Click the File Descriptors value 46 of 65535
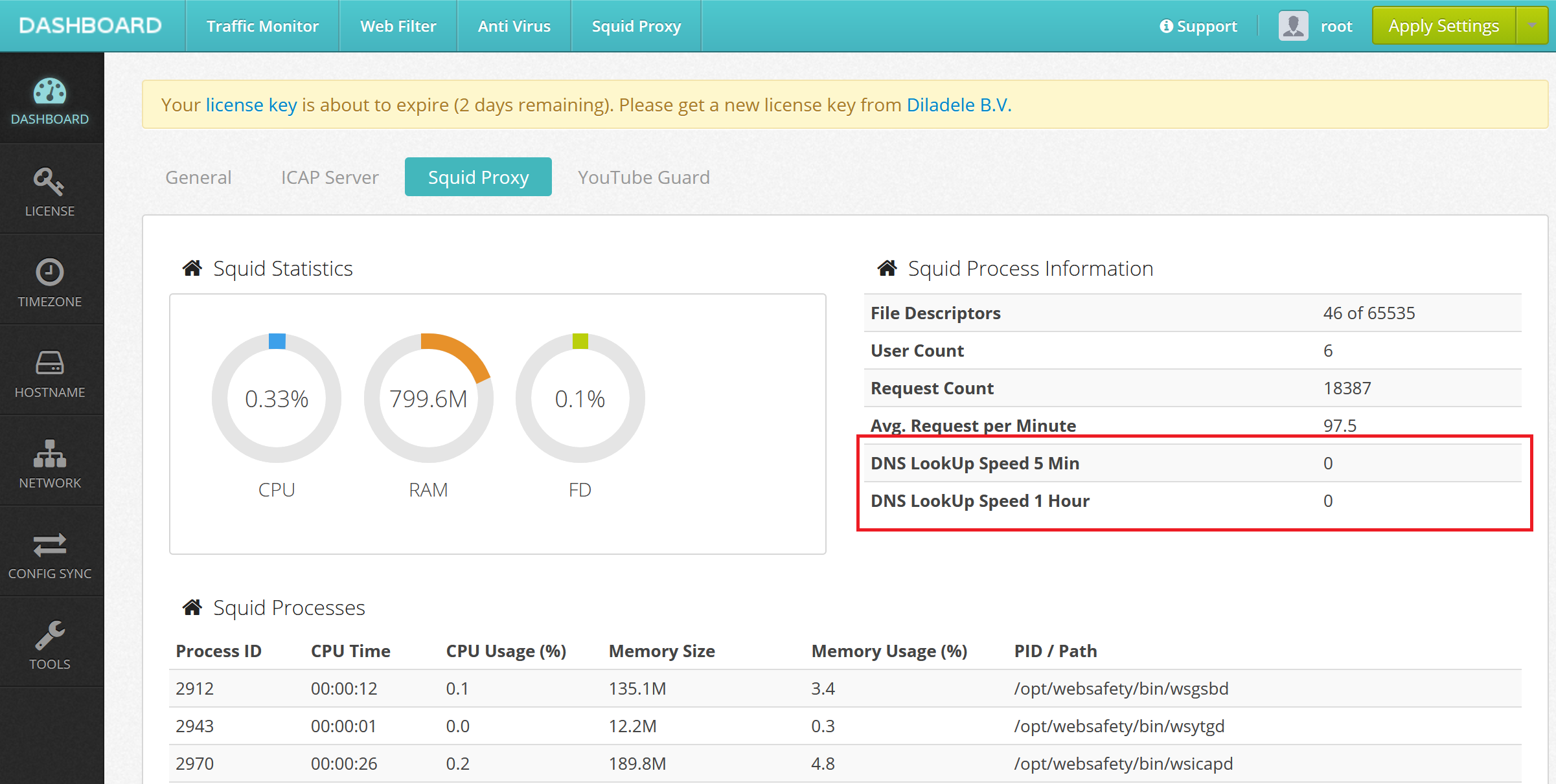 (1369, 313)
